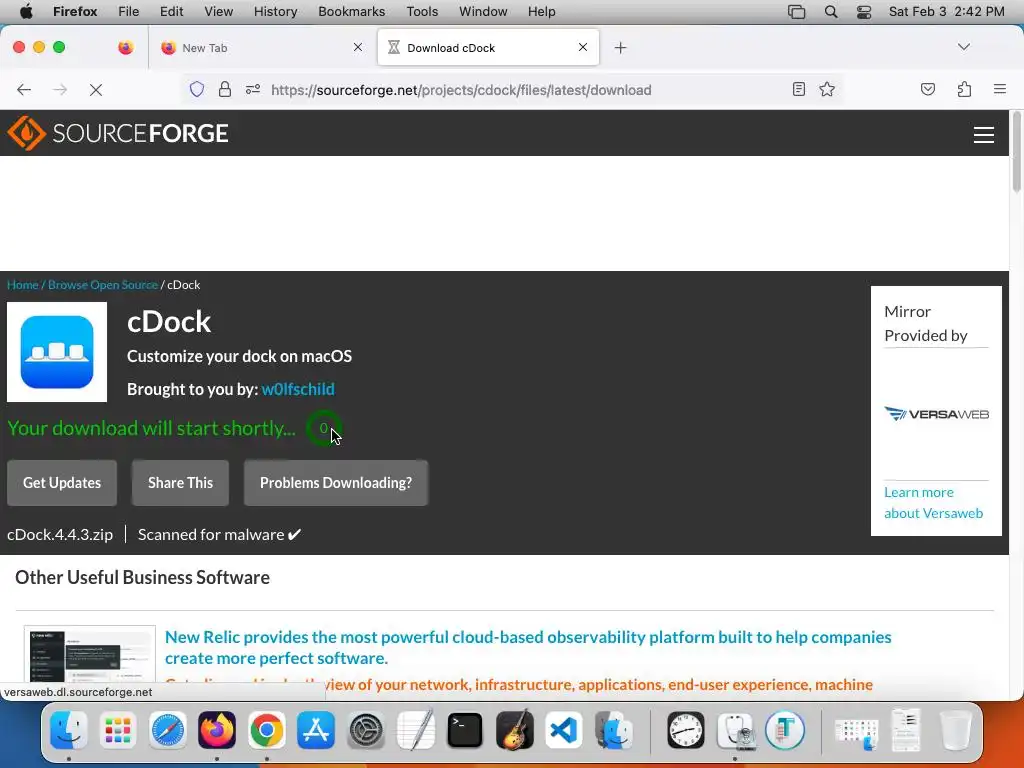Open the Tools menu

(422, 12)
